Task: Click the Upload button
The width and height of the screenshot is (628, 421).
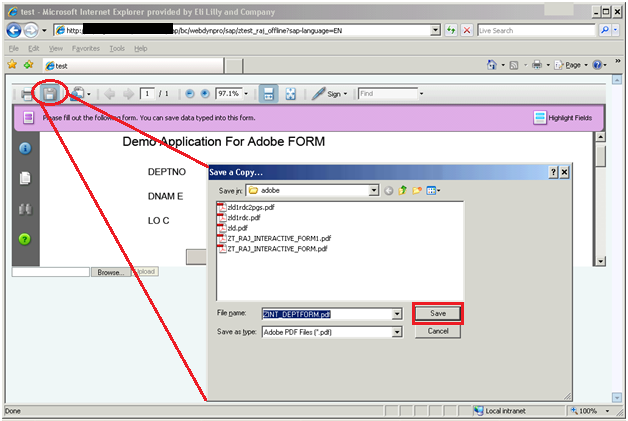Action: (x=145, y=272)
